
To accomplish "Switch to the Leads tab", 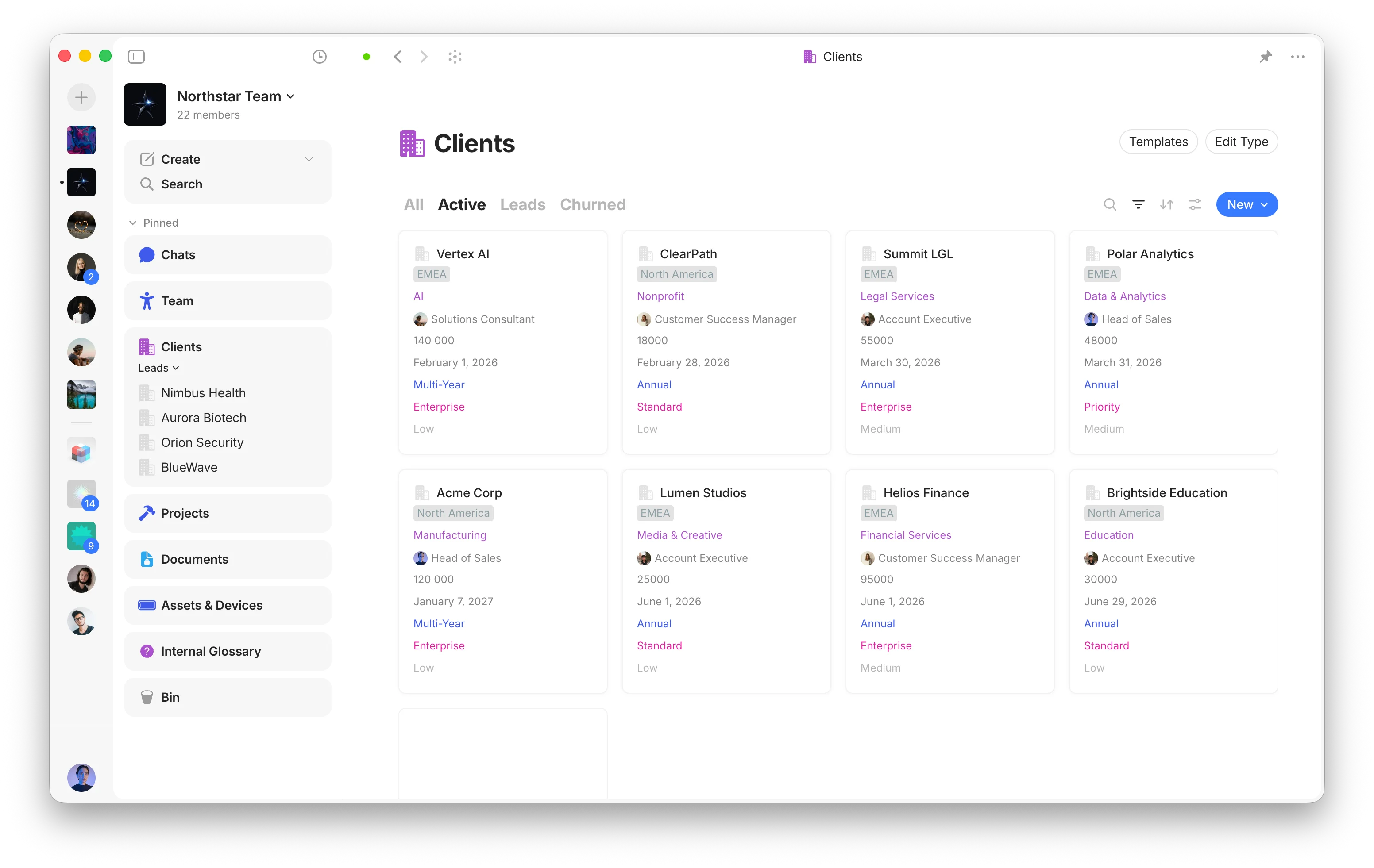I will pyautogui.click(x=523, y=204).
